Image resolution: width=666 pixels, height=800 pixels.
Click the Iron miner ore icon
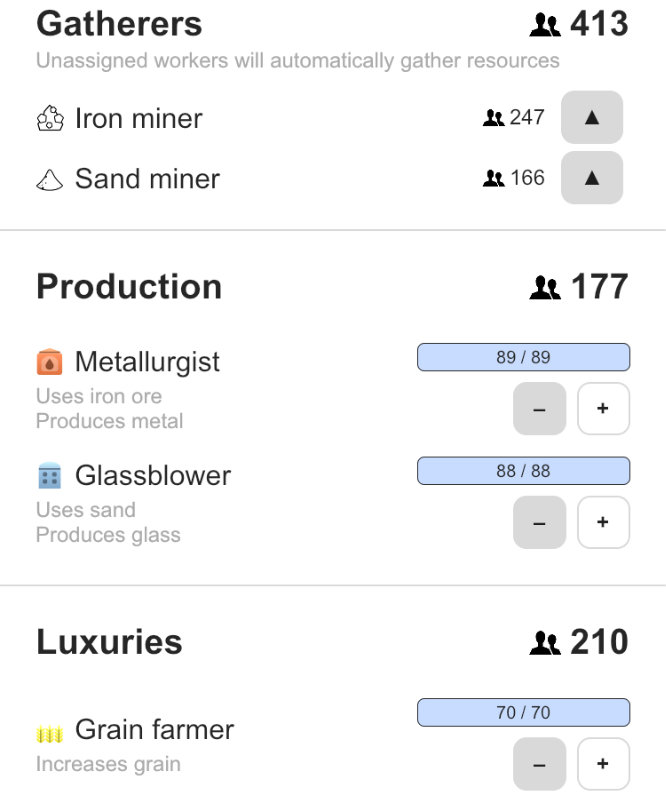[x=50, y=119]
